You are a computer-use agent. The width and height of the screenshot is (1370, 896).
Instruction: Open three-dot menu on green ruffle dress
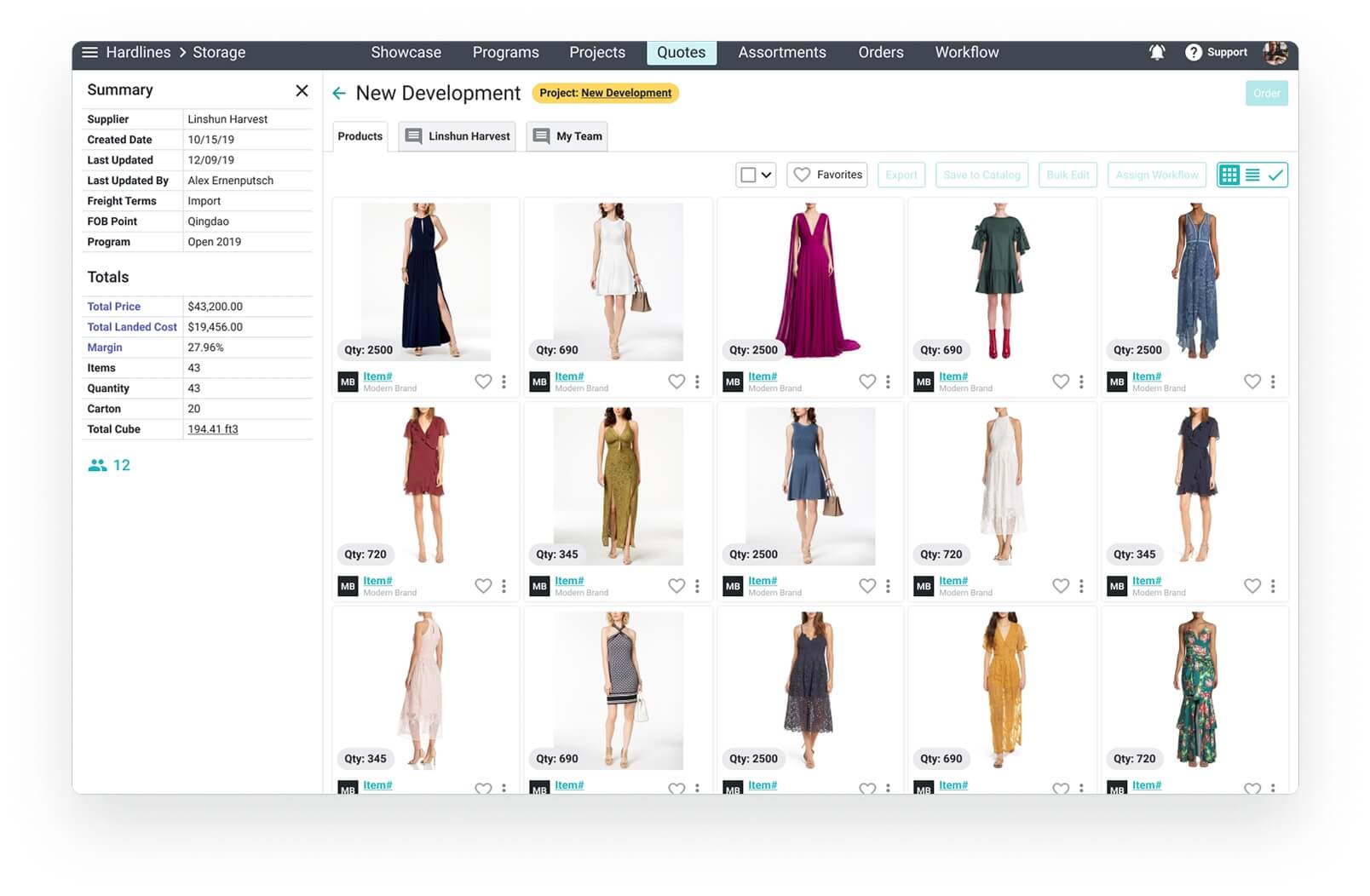pyautogui.click(x=1081, y=382)
